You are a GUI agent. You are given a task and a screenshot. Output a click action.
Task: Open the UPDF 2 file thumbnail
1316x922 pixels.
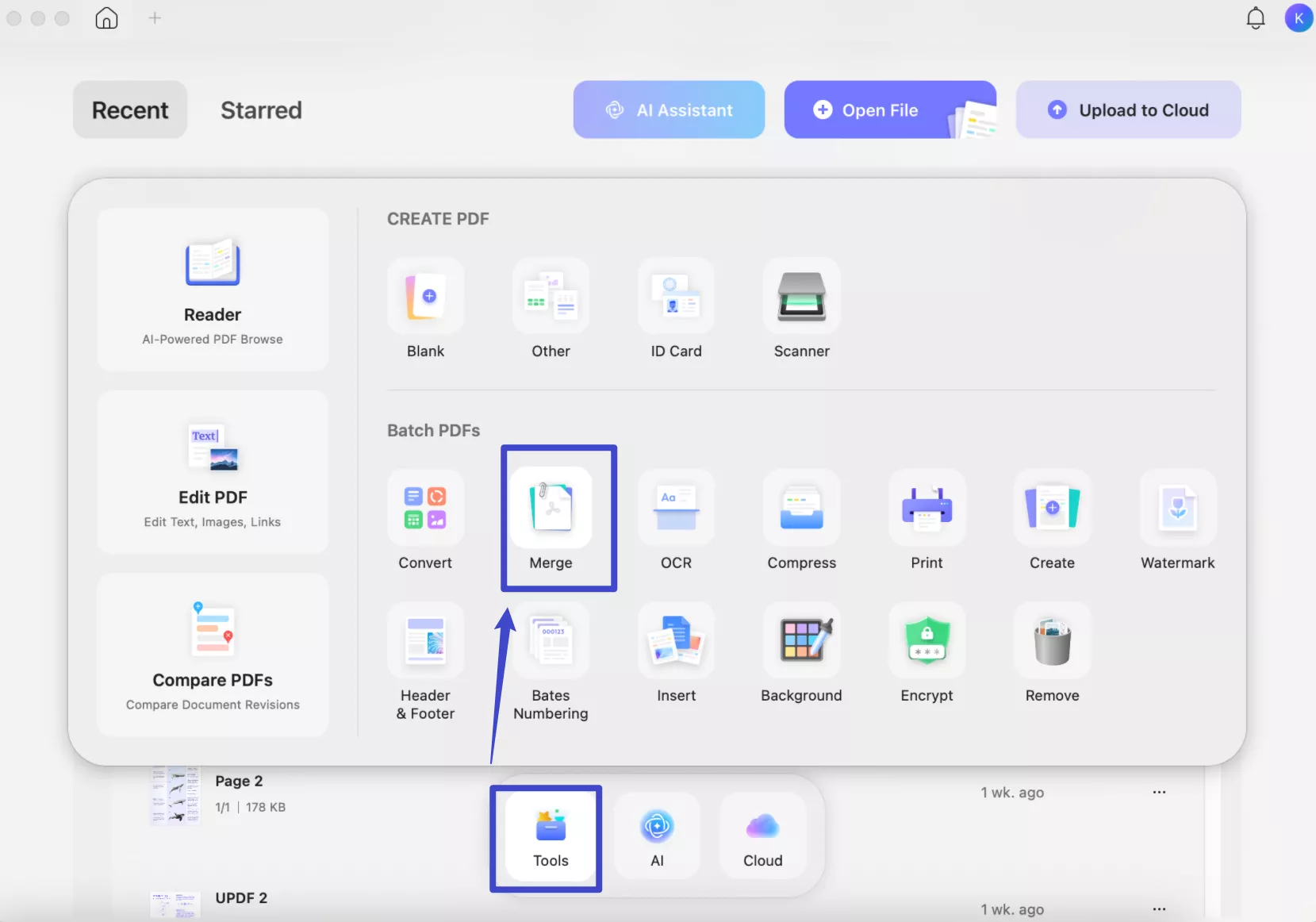175,906
